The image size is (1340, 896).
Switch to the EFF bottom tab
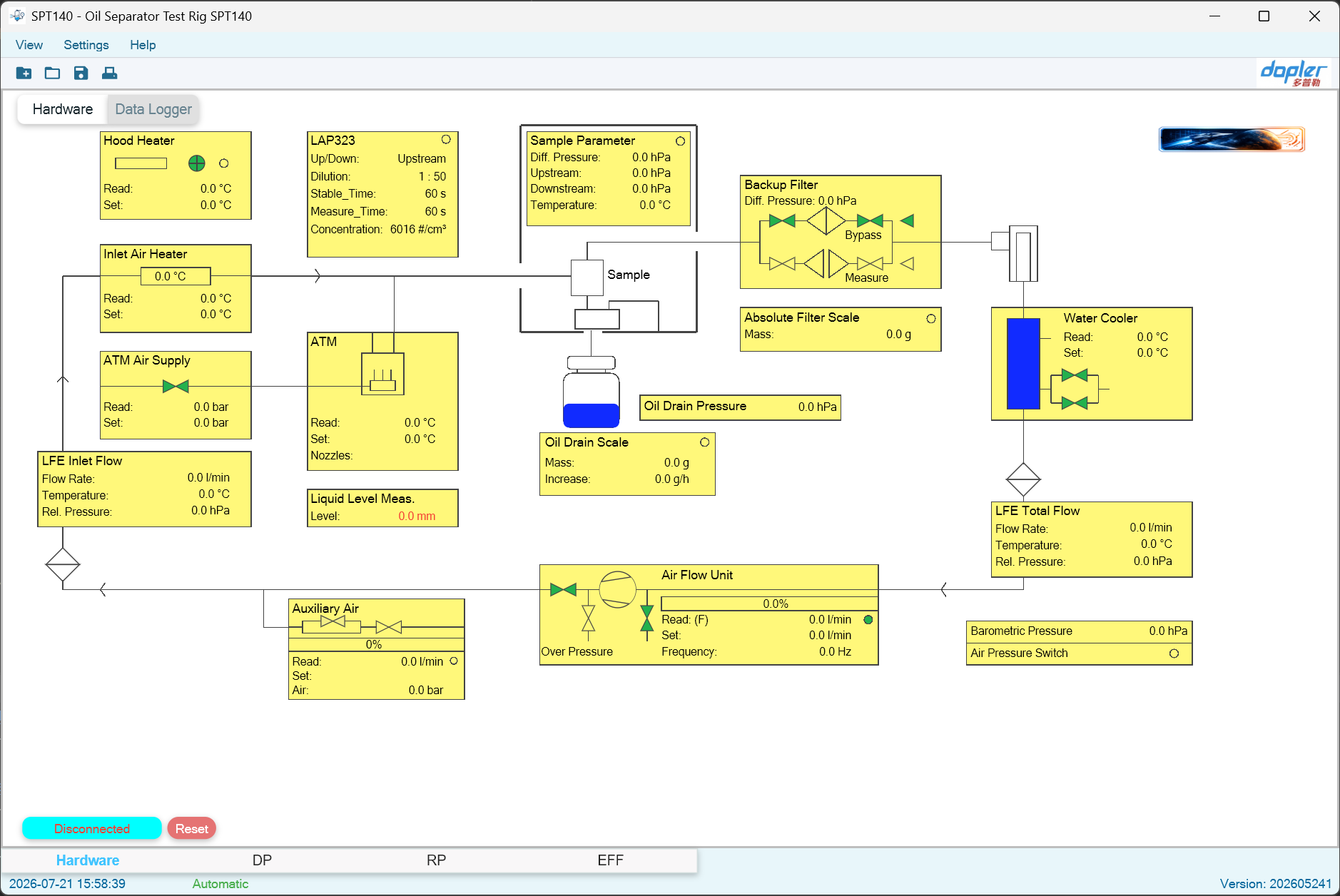(x=610, y=860)
